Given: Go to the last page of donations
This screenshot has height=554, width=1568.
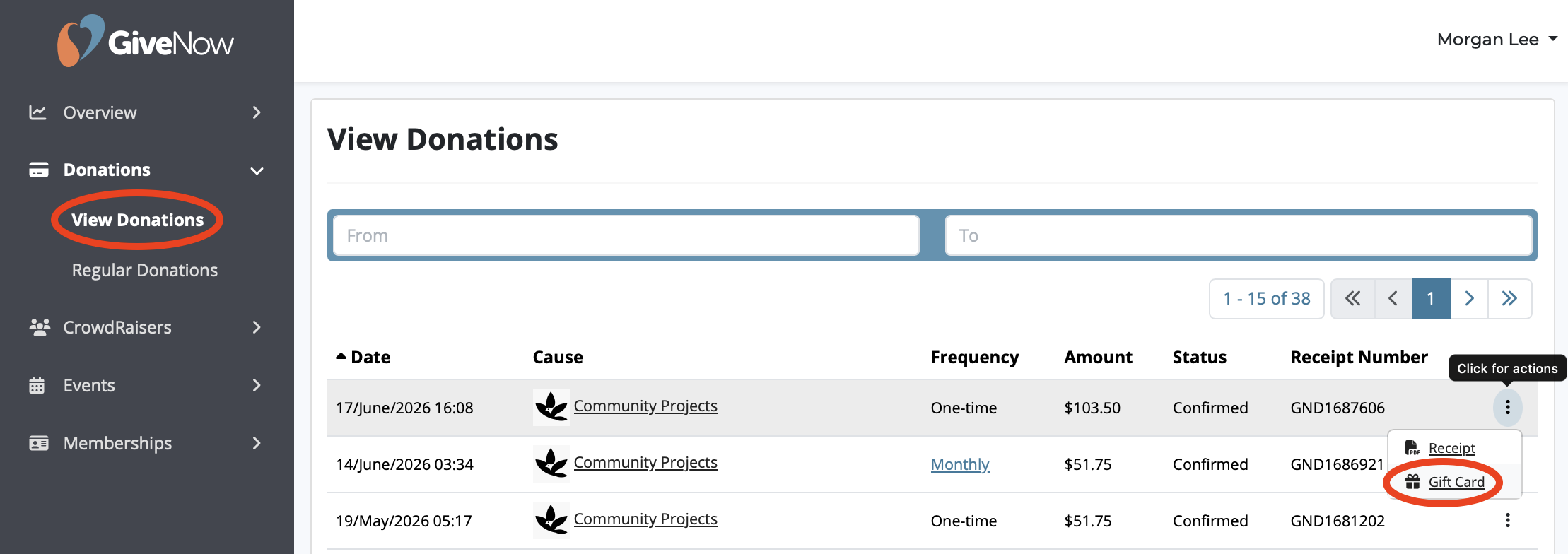Looking at the screenshot, I should 1509,298.
